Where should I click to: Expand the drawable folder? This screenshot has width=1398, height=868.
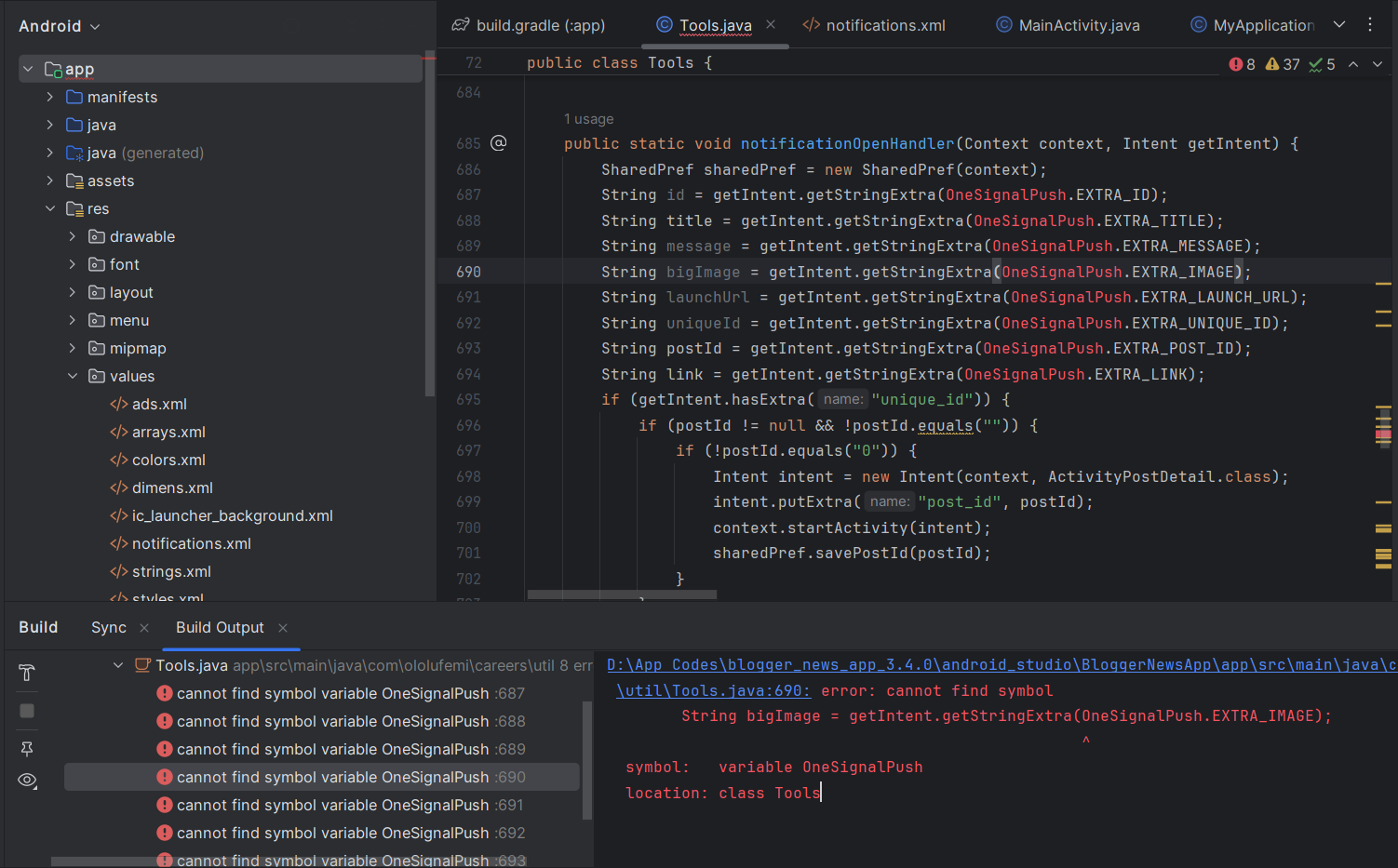pyautogui.click(x=73, y=236)
